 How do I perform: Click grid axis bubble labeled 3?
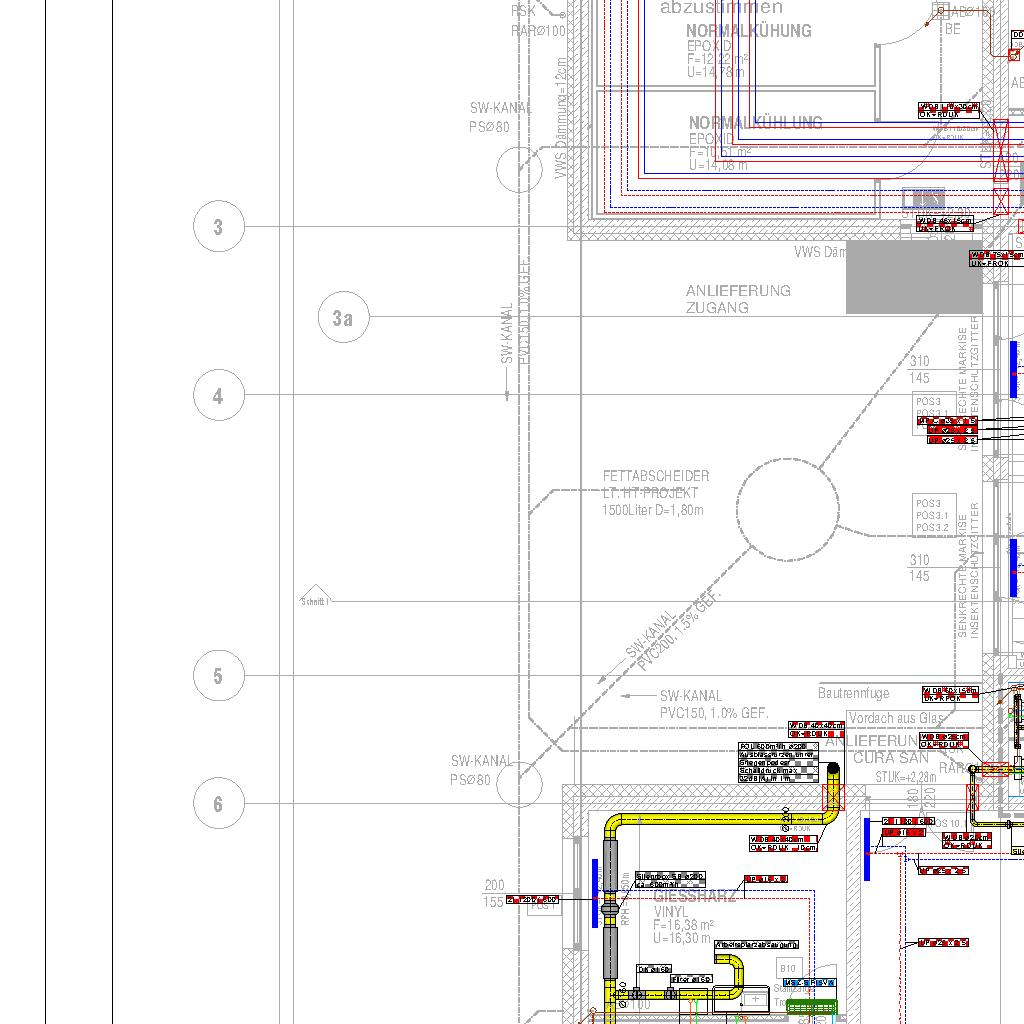tap(219, 227)
